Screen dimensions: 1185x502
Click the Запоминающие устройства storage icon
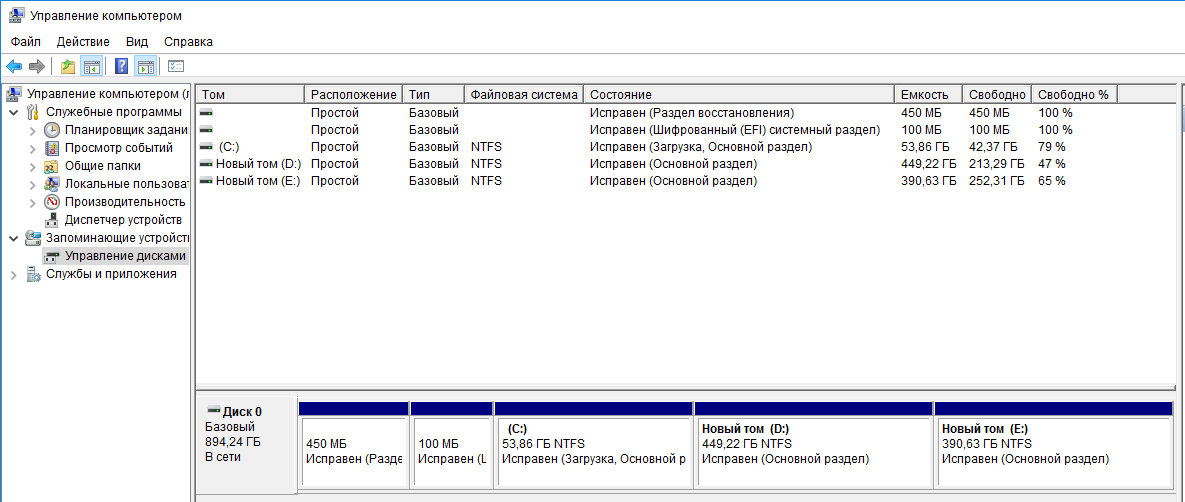click(x=33, y=238)
